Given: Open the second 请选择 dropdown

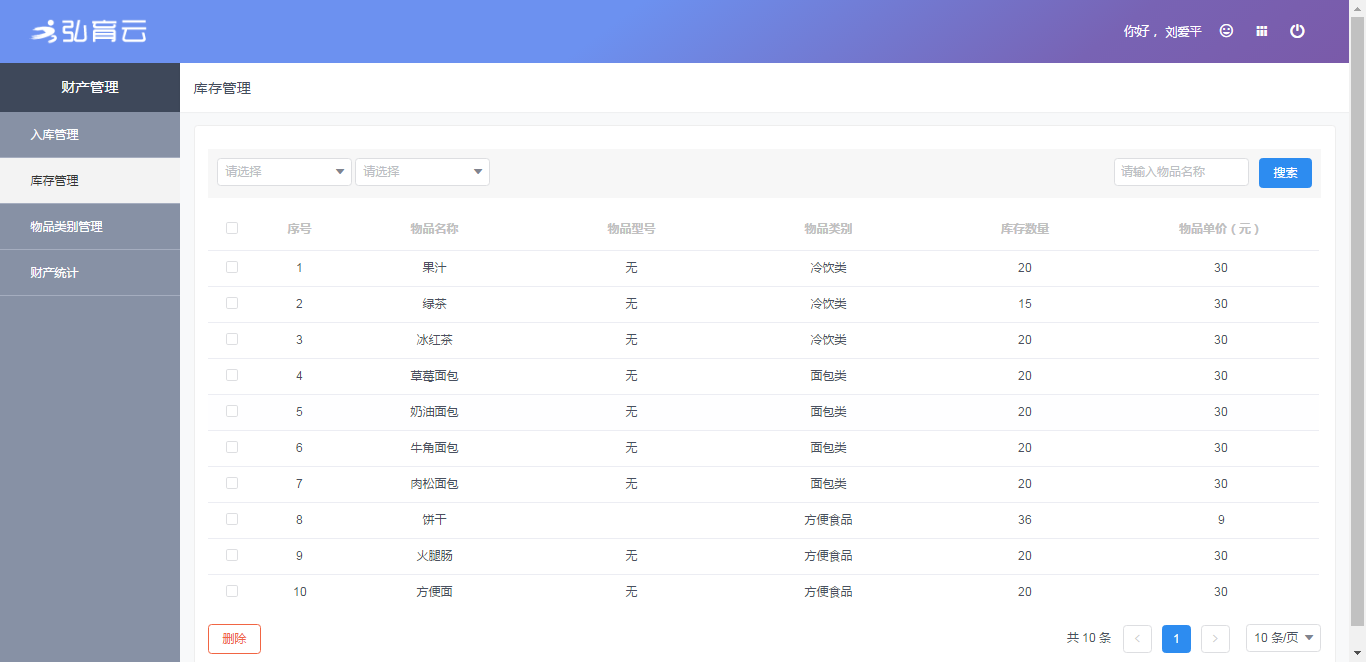Looking at the screenshot, I should 422,172.
